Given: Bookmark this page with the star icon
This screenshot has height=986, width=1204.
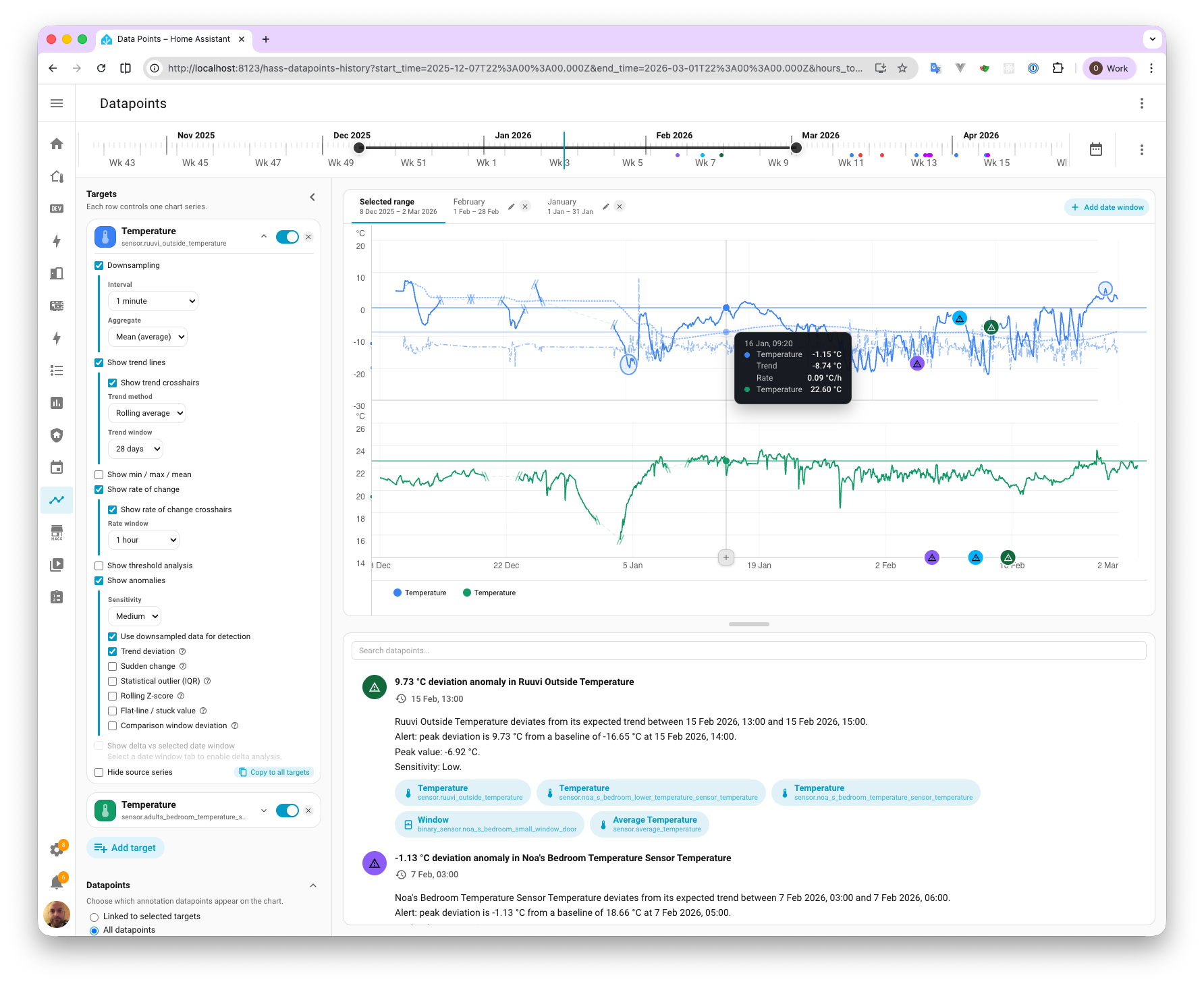Looking at the screenshot, I should pyautogui.click(x=902, y=68).
